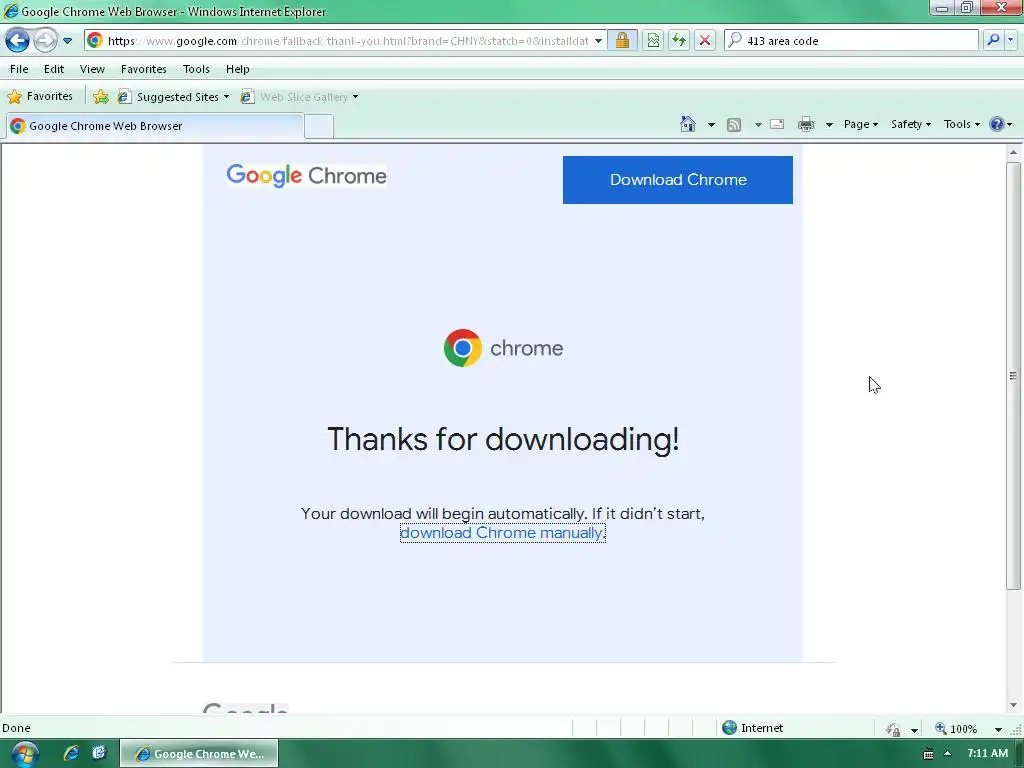Open the View menu
1024x768 pixels.
[92, 69]
